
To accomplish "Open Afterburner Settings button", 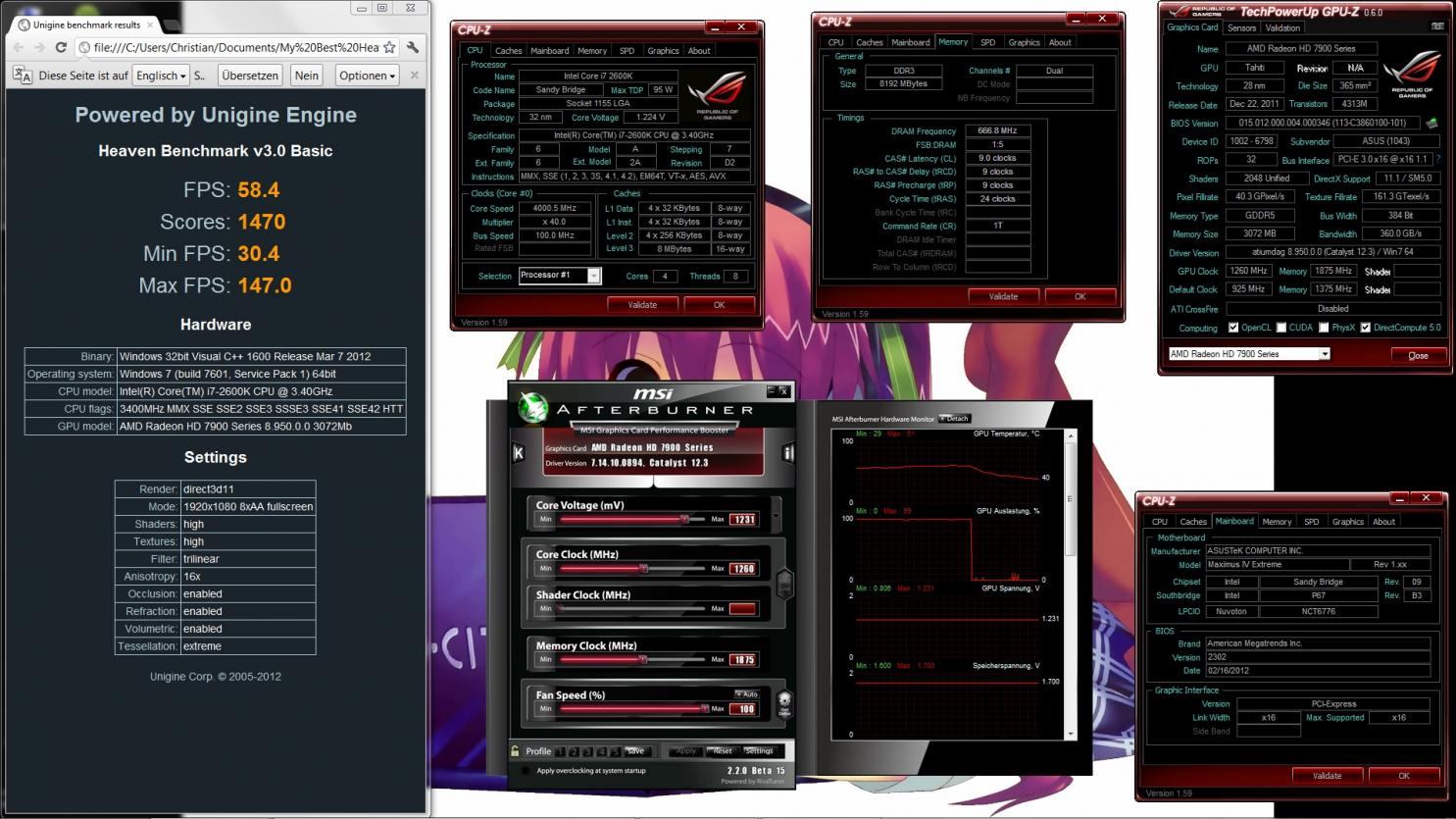I will [x=759, y=751].
